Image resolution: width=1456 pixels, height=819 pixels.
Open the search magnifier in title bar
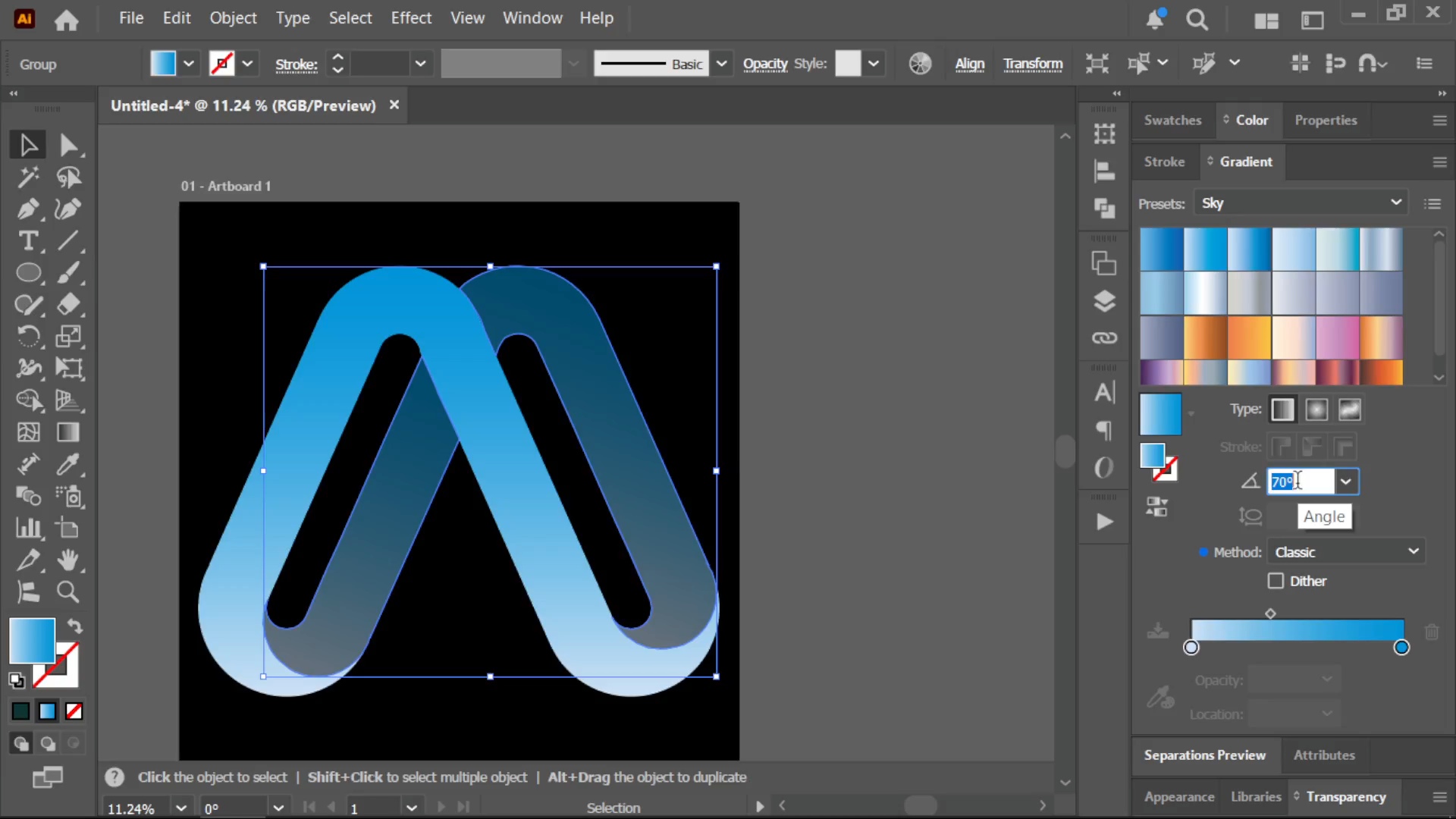1197,20
